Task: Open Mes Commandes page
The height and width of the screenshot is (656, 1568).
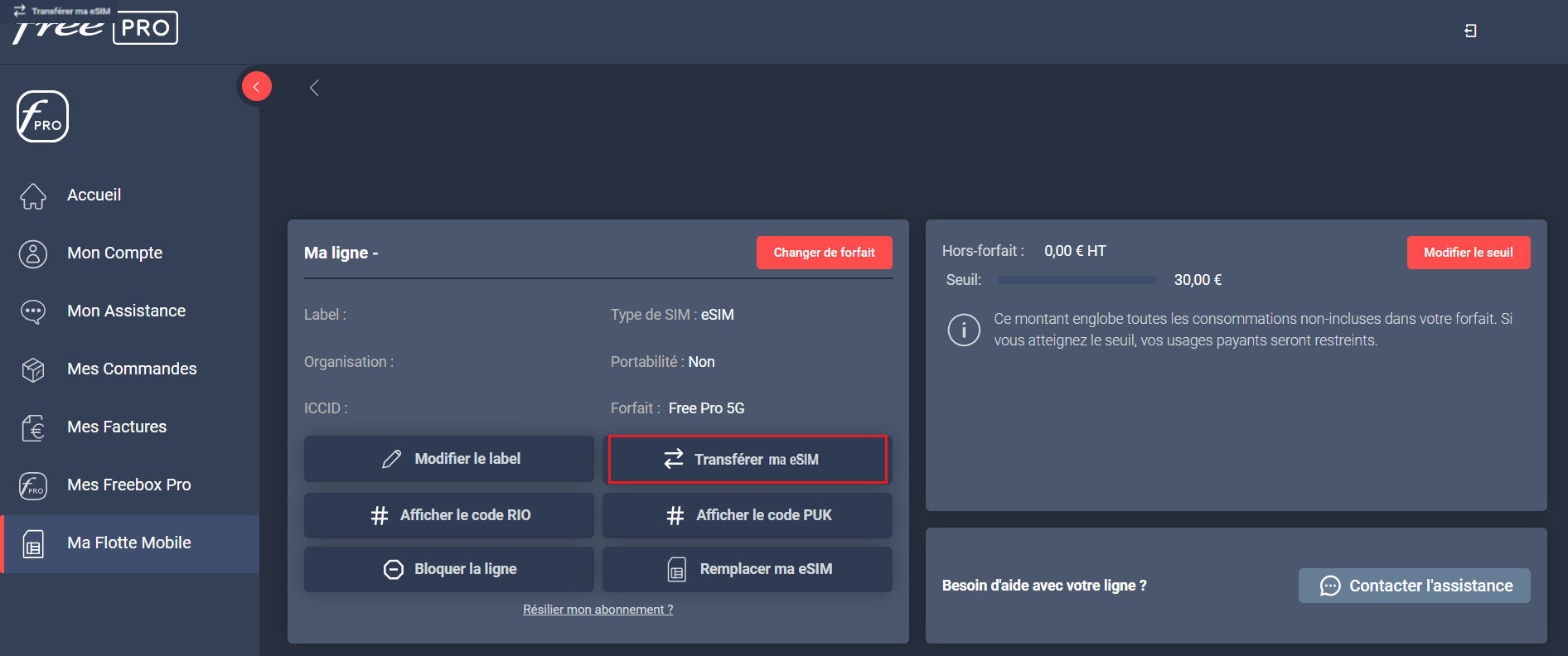Action: point(131,369)
